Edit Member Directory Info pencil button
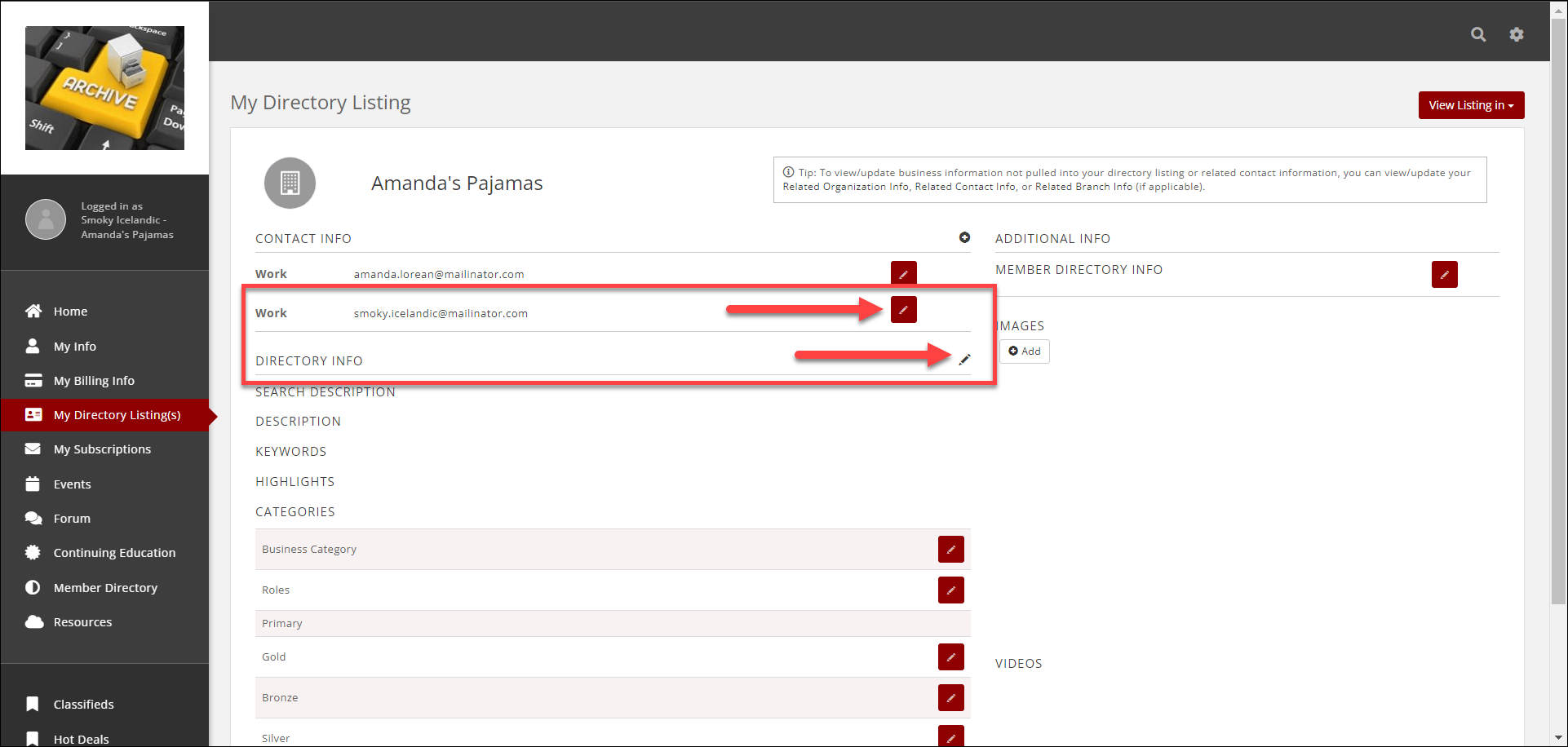The height and width of the screenshot is (747, 1568). (x=1444, y=275)
